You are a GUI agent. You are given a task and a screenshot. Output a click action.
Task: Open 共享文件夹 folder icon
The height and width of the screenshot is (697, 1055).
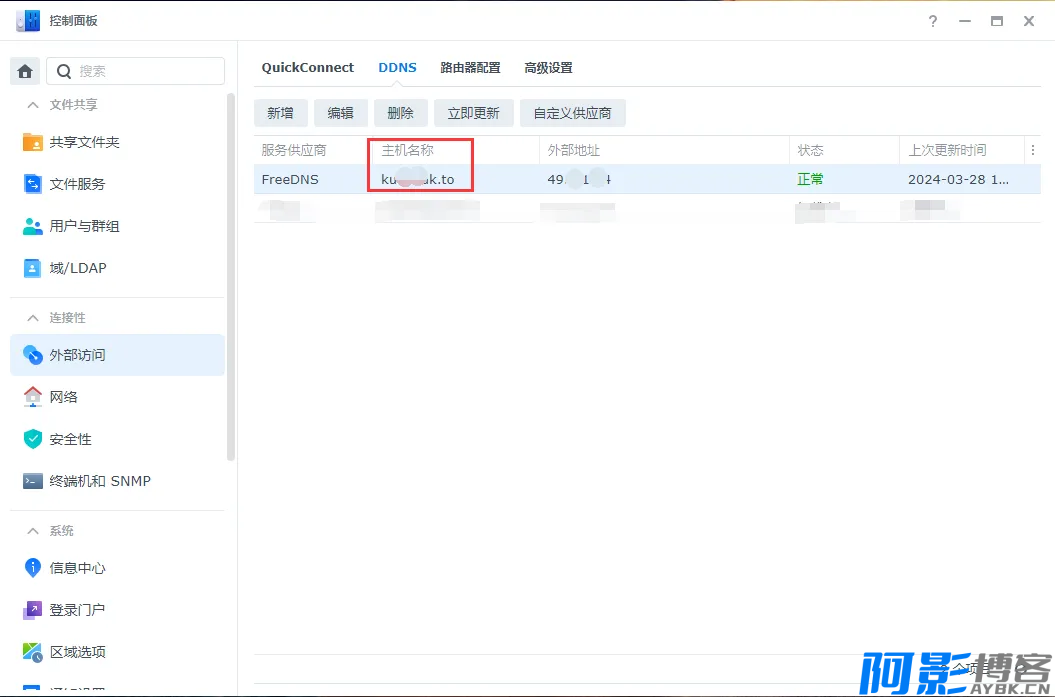coord(32,142)
